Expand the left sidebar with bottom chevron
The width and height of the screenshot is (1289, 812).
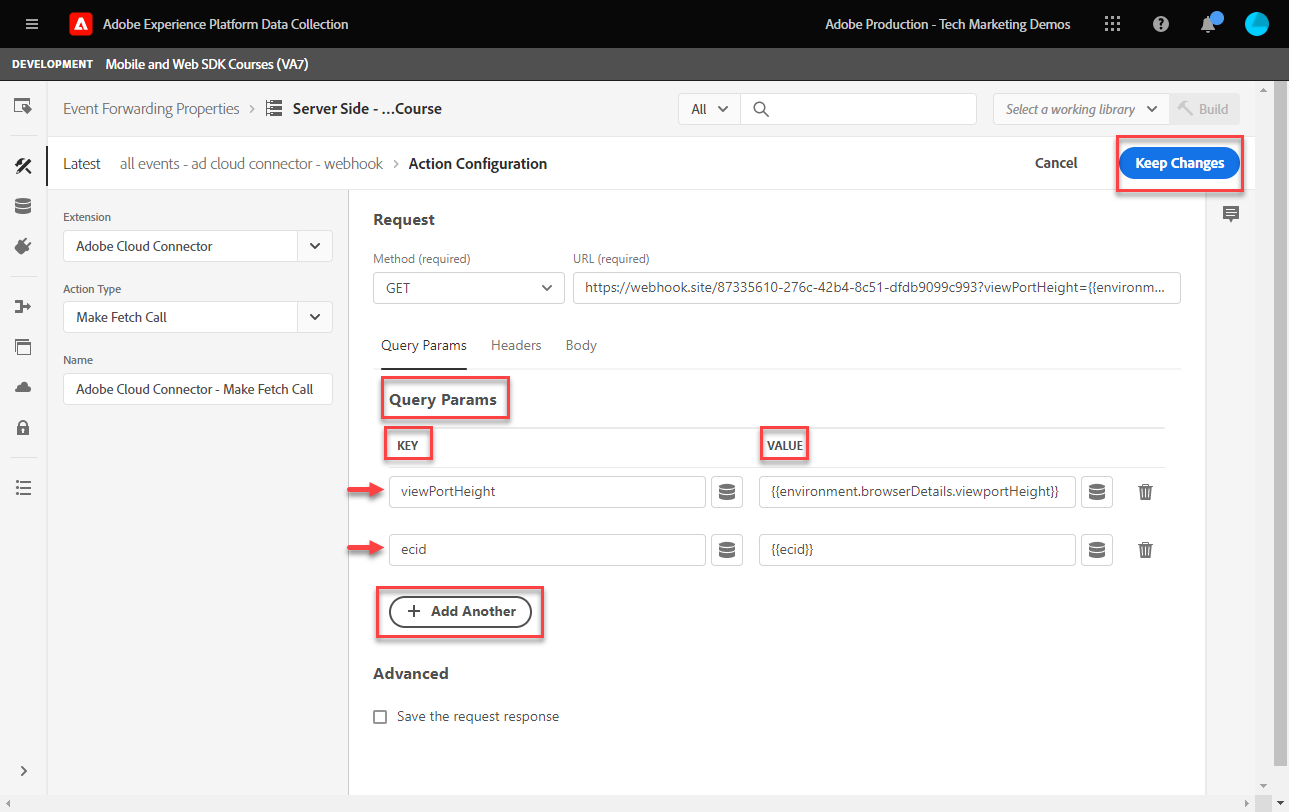tap(23, 770)
